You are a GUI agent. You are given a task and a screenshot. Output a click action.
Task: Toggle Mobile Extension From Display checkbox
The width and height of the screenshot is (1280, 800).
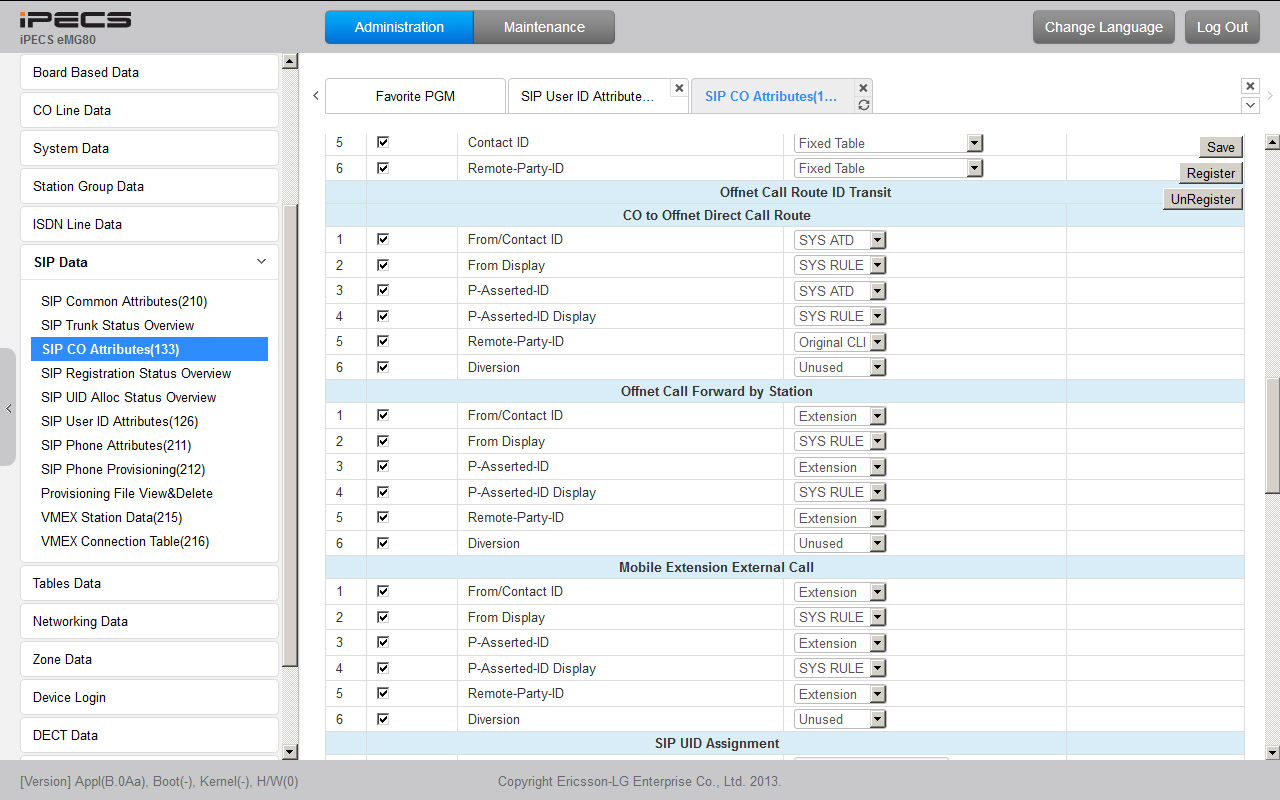click(382, 617)
